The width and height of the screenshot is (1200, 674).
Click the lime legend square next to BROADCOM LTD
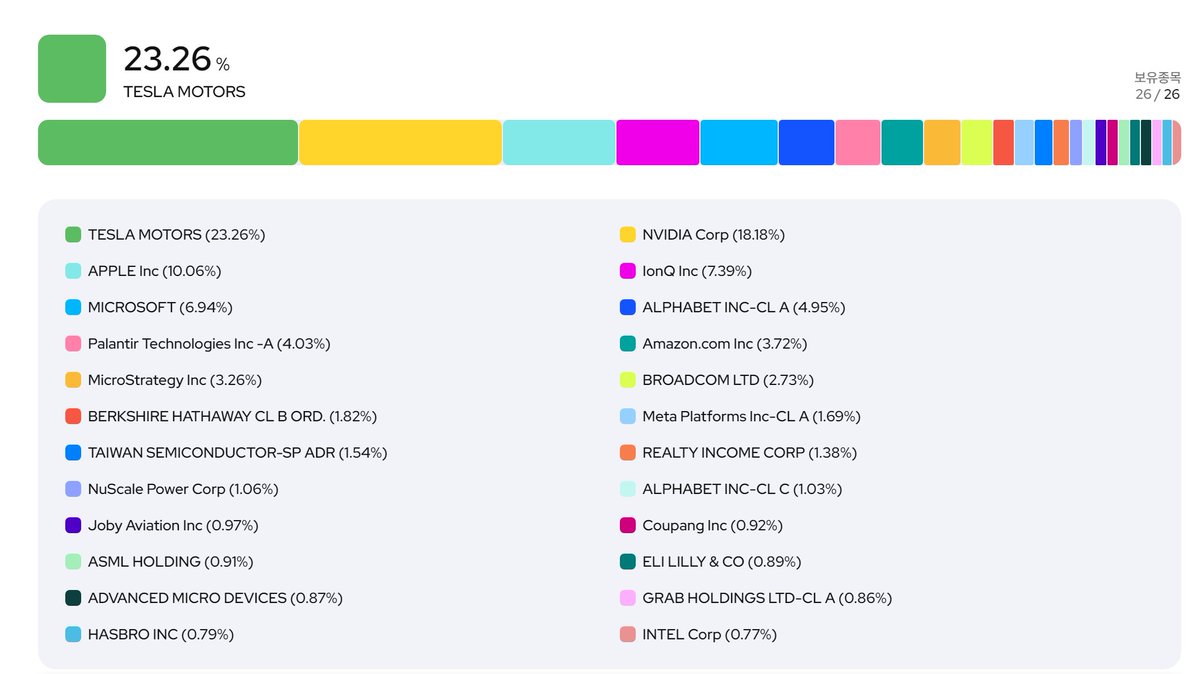click(628, 380)
